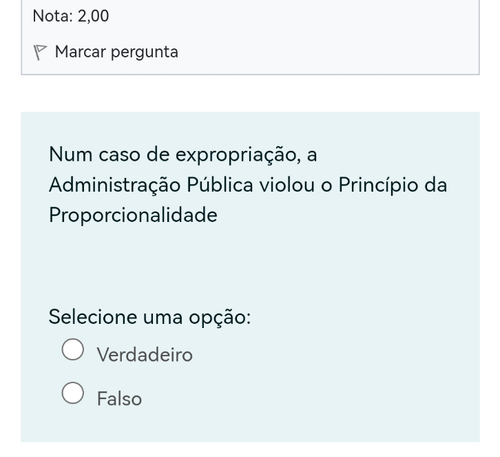This screenshot has height=457, width=500.
Task: Click the line starting 'Administração Pública violou'
Action: [248, 185]
